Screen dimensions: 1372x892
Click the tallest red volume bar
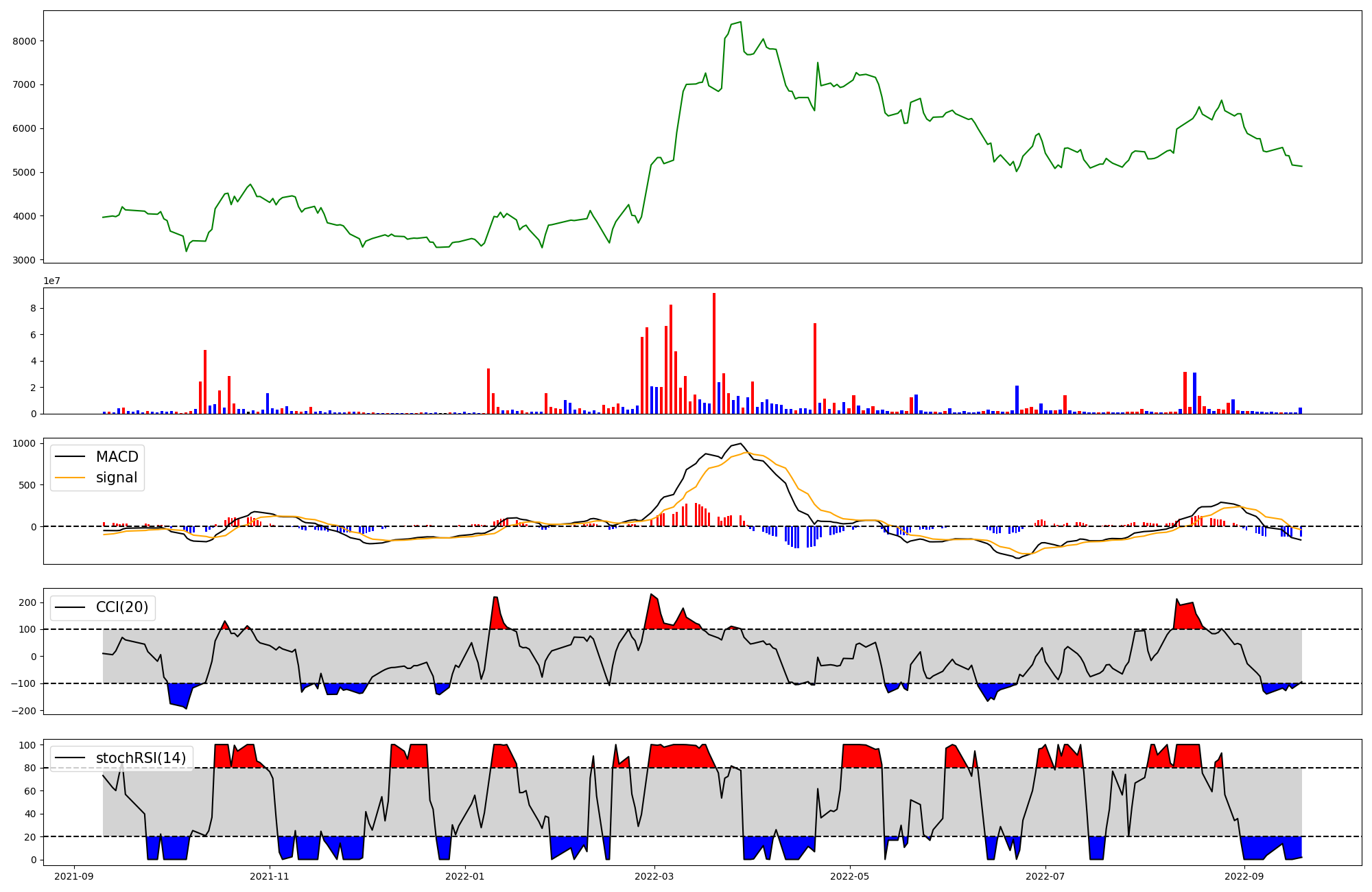[714, 353]
